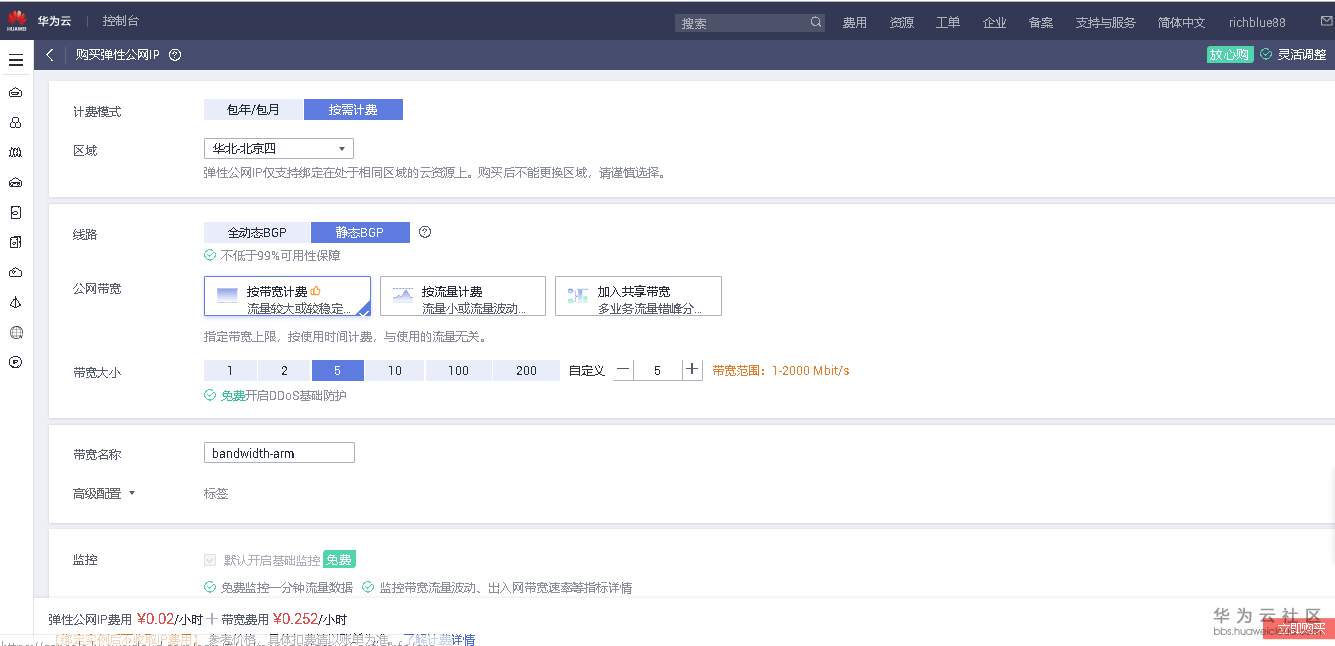Select 加入共享带宽 card
This screenshot has height=646, width=1335.
(x=638, y=296)
